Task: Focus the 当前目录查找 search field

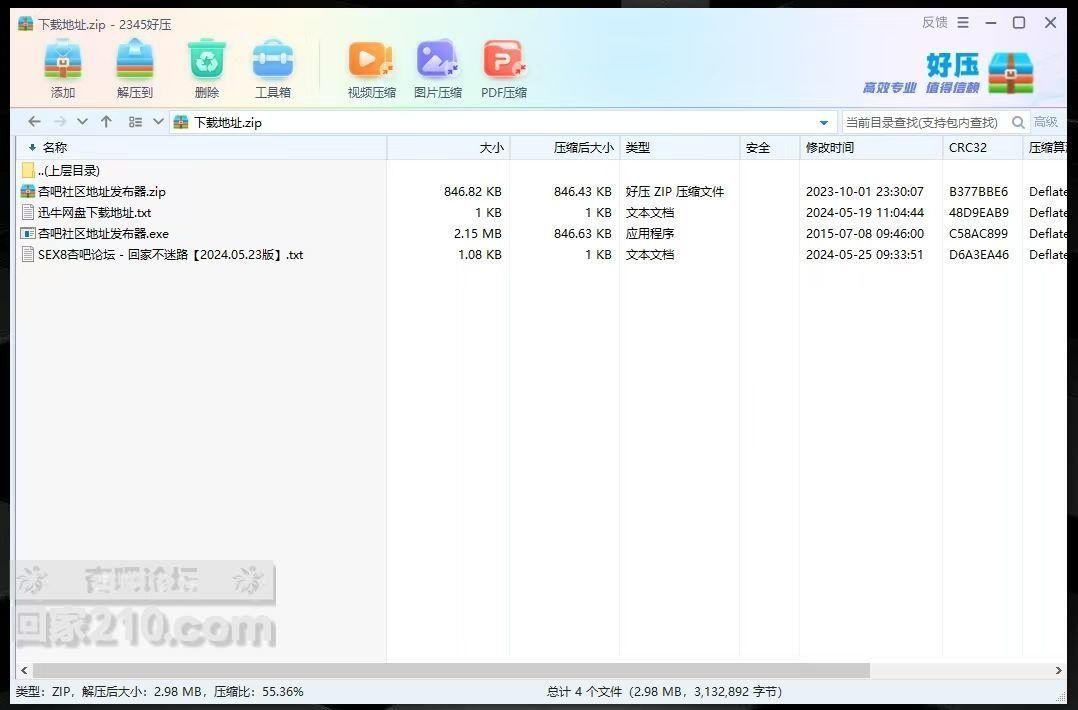Action: coord(924,122)
